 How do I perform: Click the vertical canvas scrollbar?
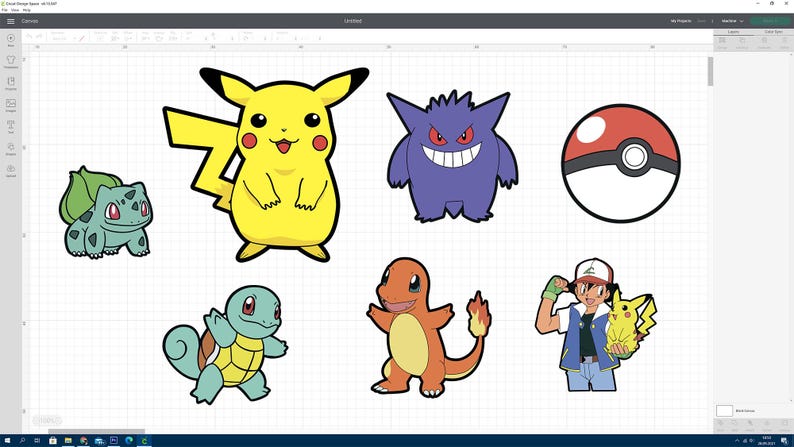710,71
